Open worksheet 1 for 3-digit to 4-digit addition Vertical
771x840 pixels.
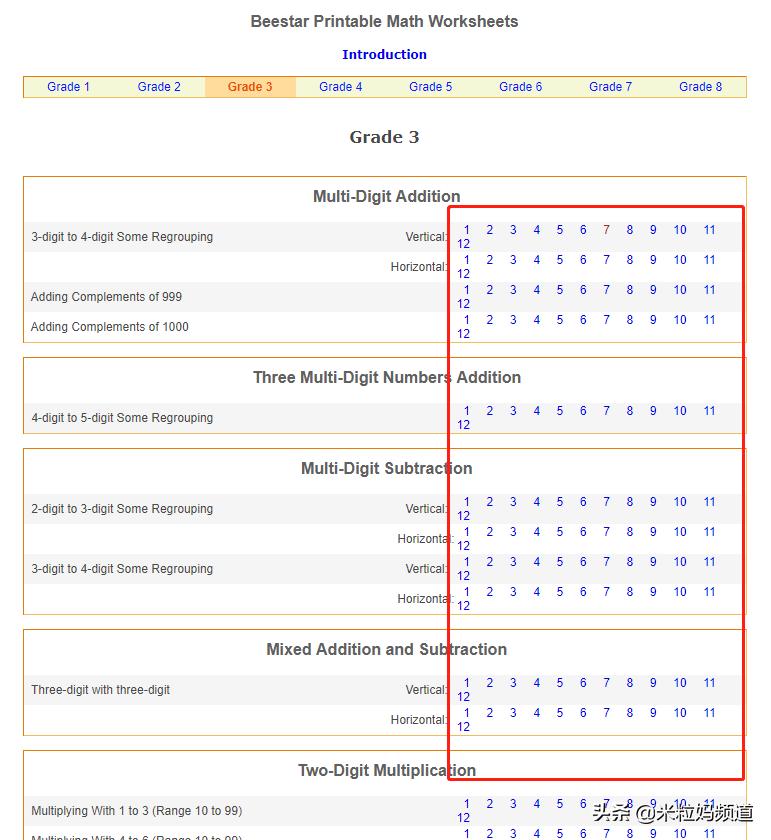(467, 230)
